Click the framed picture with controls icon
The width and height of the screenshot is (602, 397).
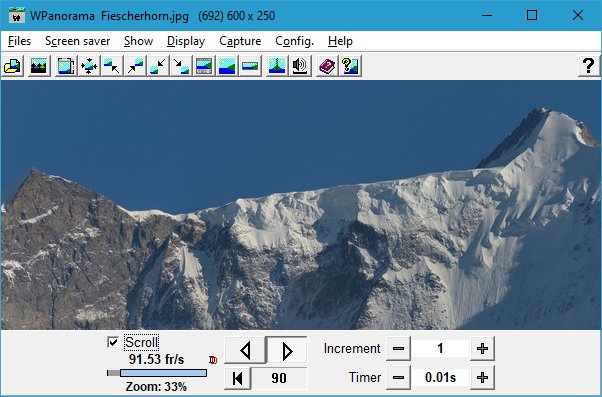pos(204,66)
